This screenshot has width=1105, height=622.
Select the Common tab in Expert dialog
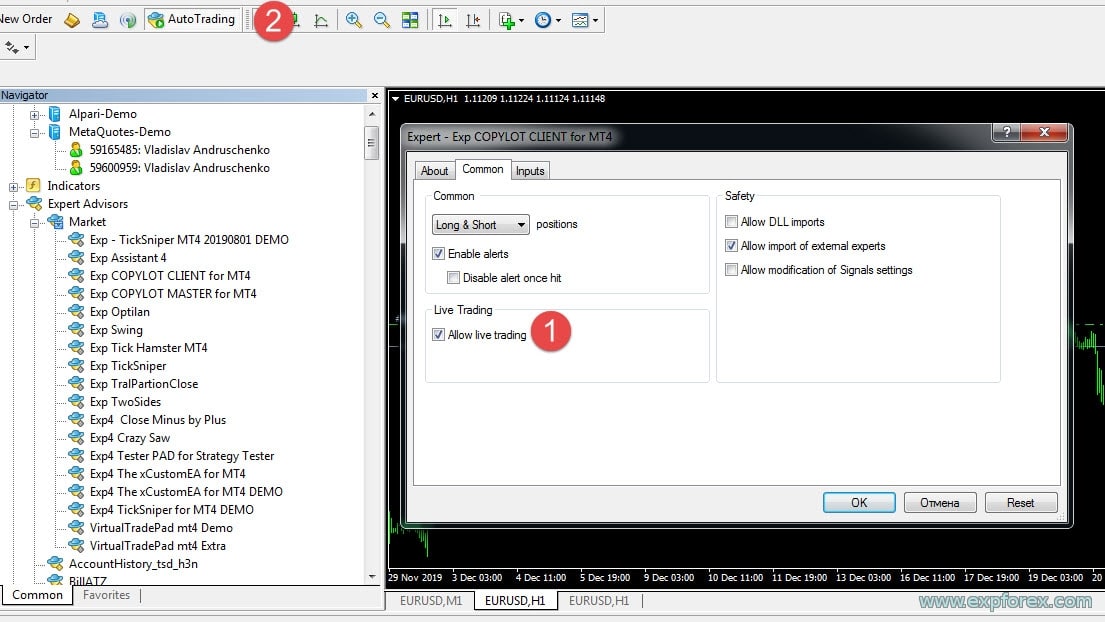pyautogui.click(x=483, y=170)
